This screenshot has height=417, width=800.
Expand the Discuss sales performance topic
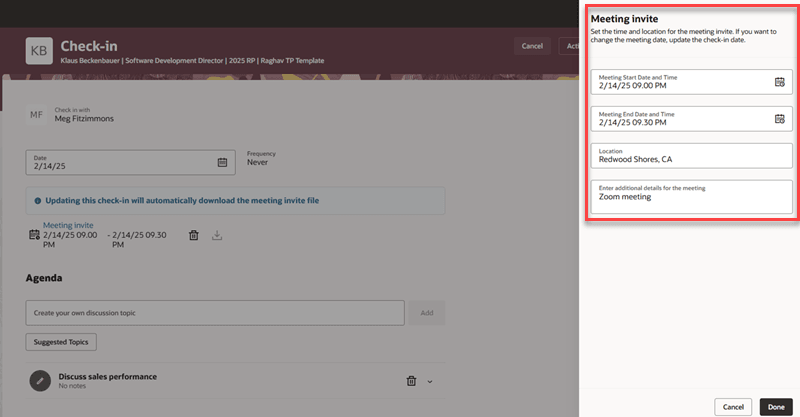click(430, 382)
